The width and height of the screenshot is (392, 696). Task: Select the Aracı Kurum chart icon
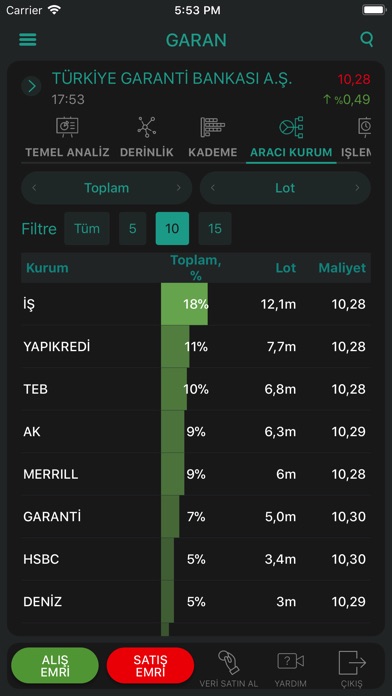291,127
